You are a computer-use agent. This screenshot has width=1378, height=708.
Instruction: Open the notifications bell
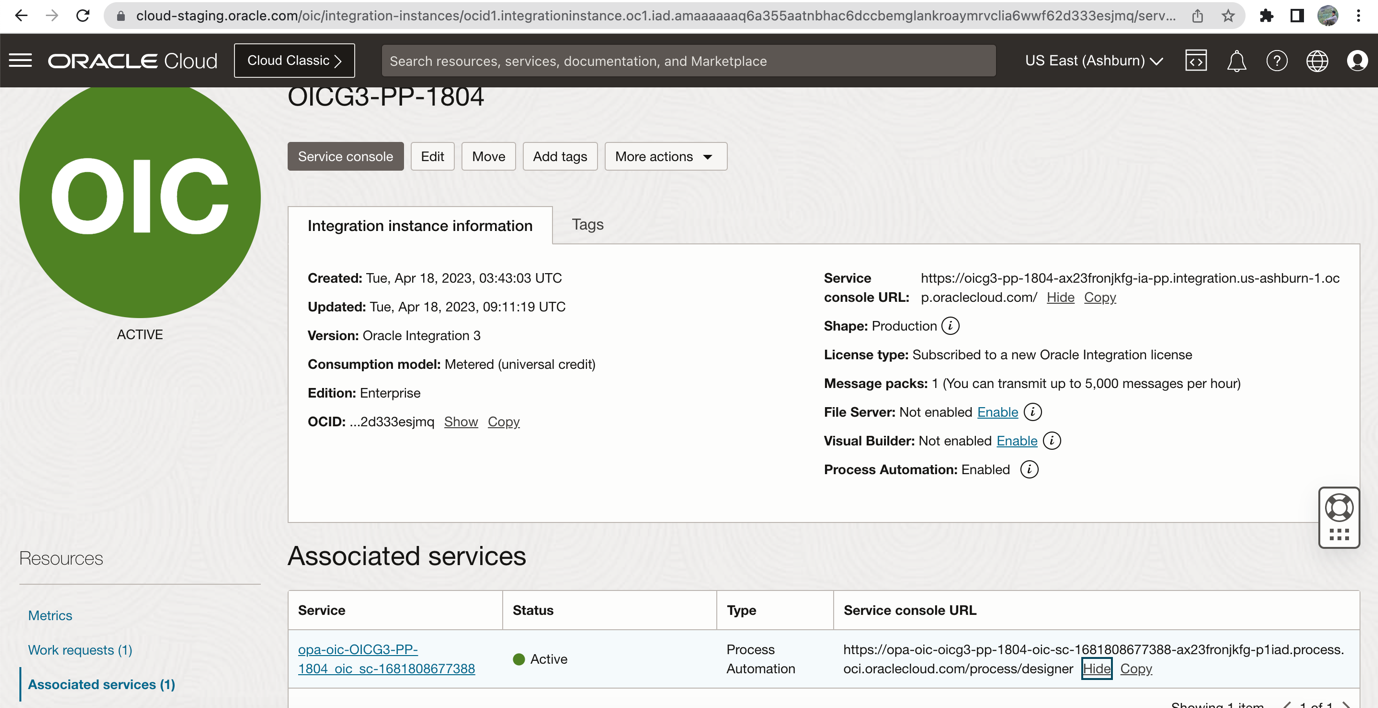[1237, 61]
